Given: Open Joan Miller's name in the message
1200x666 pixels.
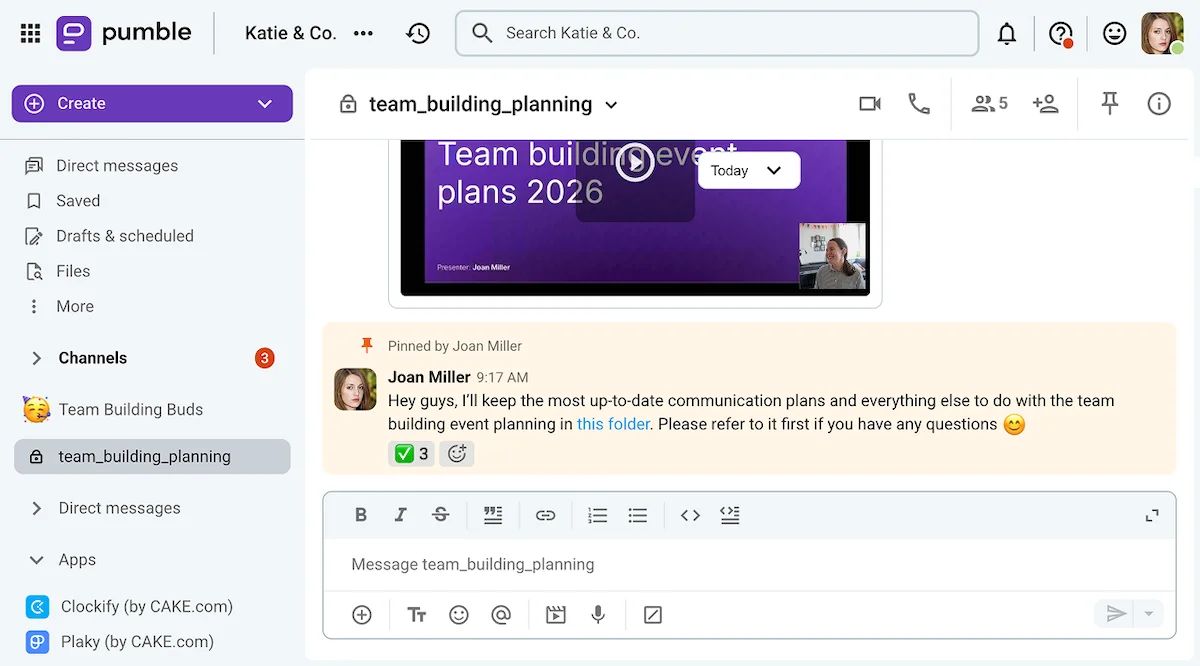Looking at the screenshot, I should click(x=429, y=377).
